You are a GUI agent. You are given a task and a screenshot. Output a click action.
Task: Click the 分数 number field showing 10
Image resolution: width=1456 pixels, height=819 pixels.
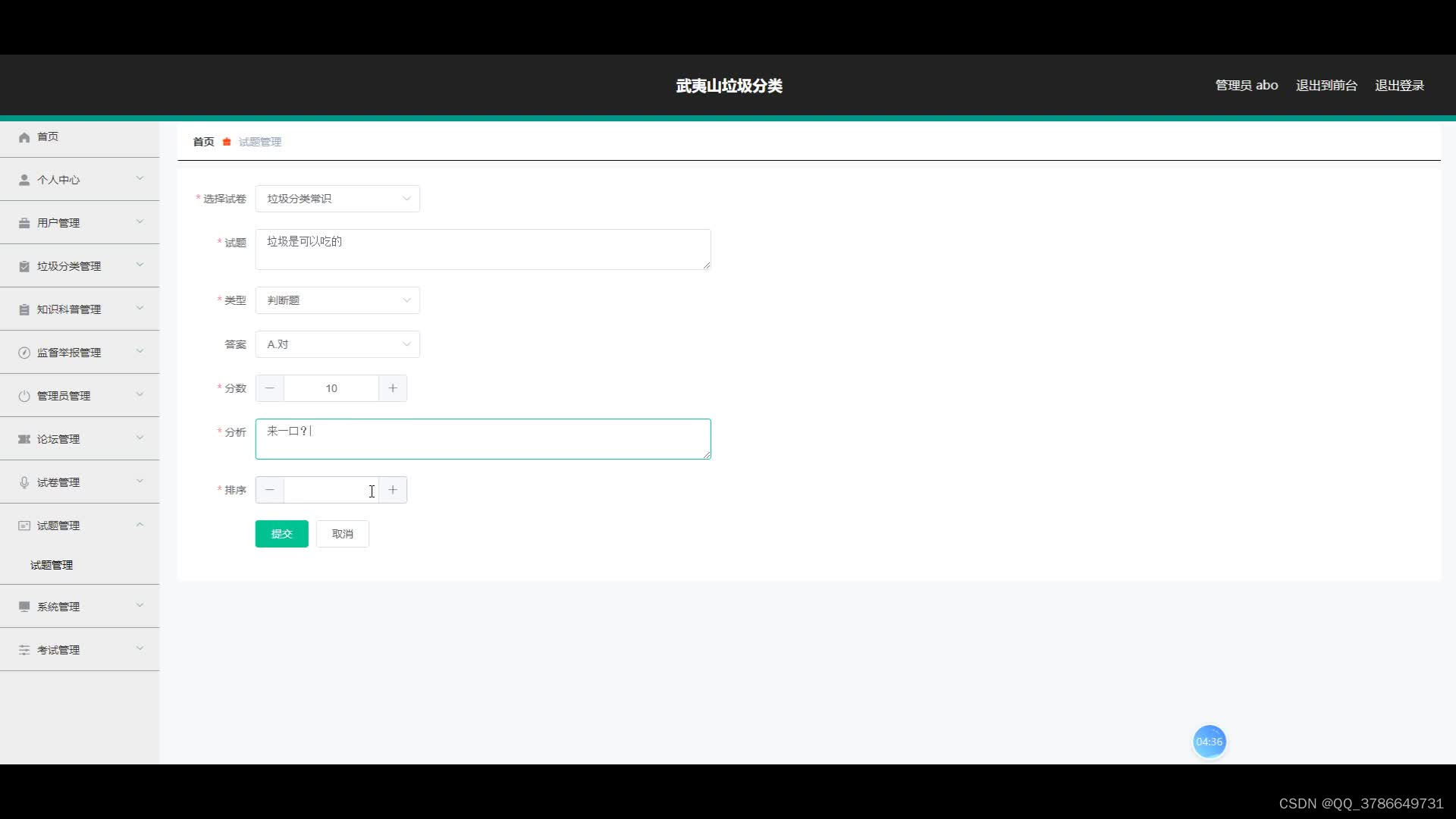tap(331, 388)
